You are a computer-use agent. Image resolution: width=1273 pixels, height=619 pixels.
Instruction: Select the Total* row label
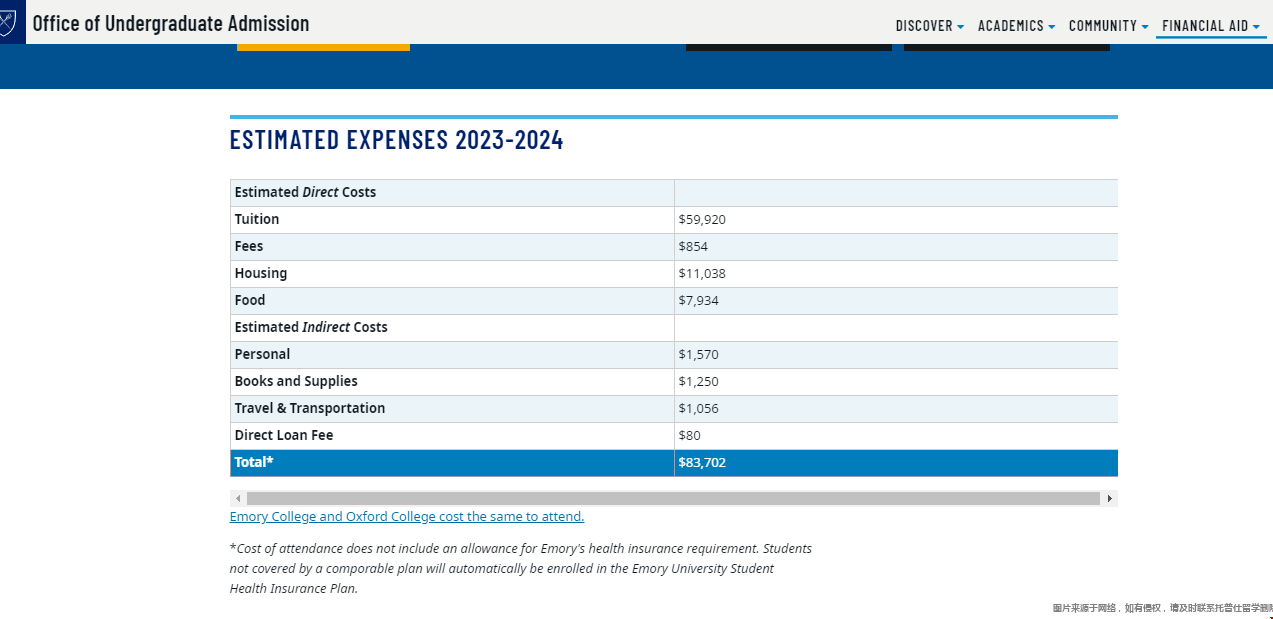(x=254, y=462)
